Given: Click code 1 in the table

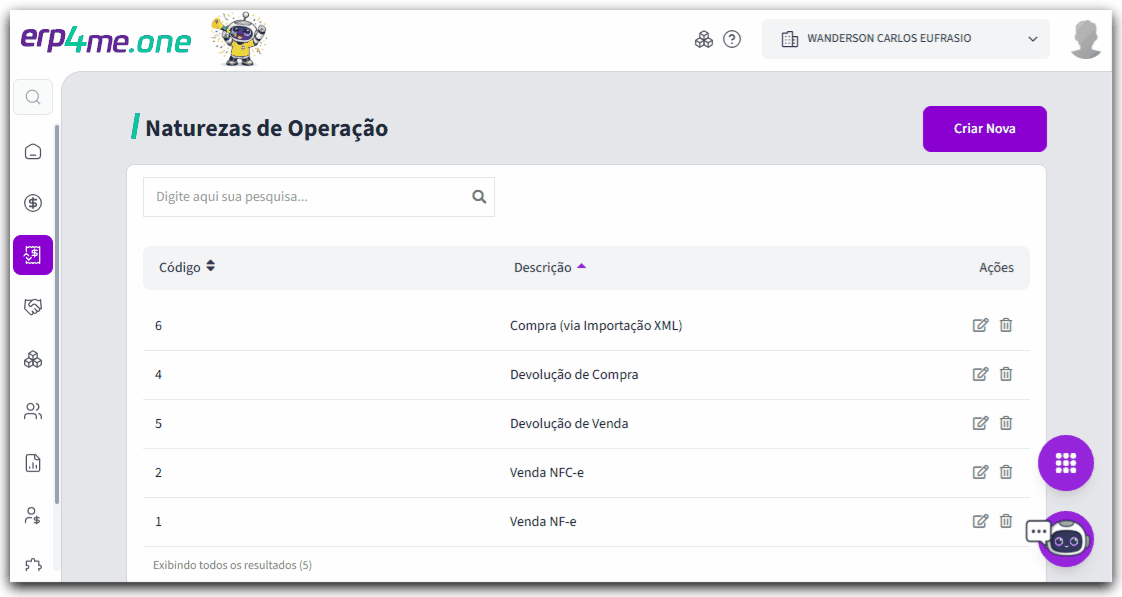Looking at the screenshot, I should pyautogui.click(x=158, y=522).
